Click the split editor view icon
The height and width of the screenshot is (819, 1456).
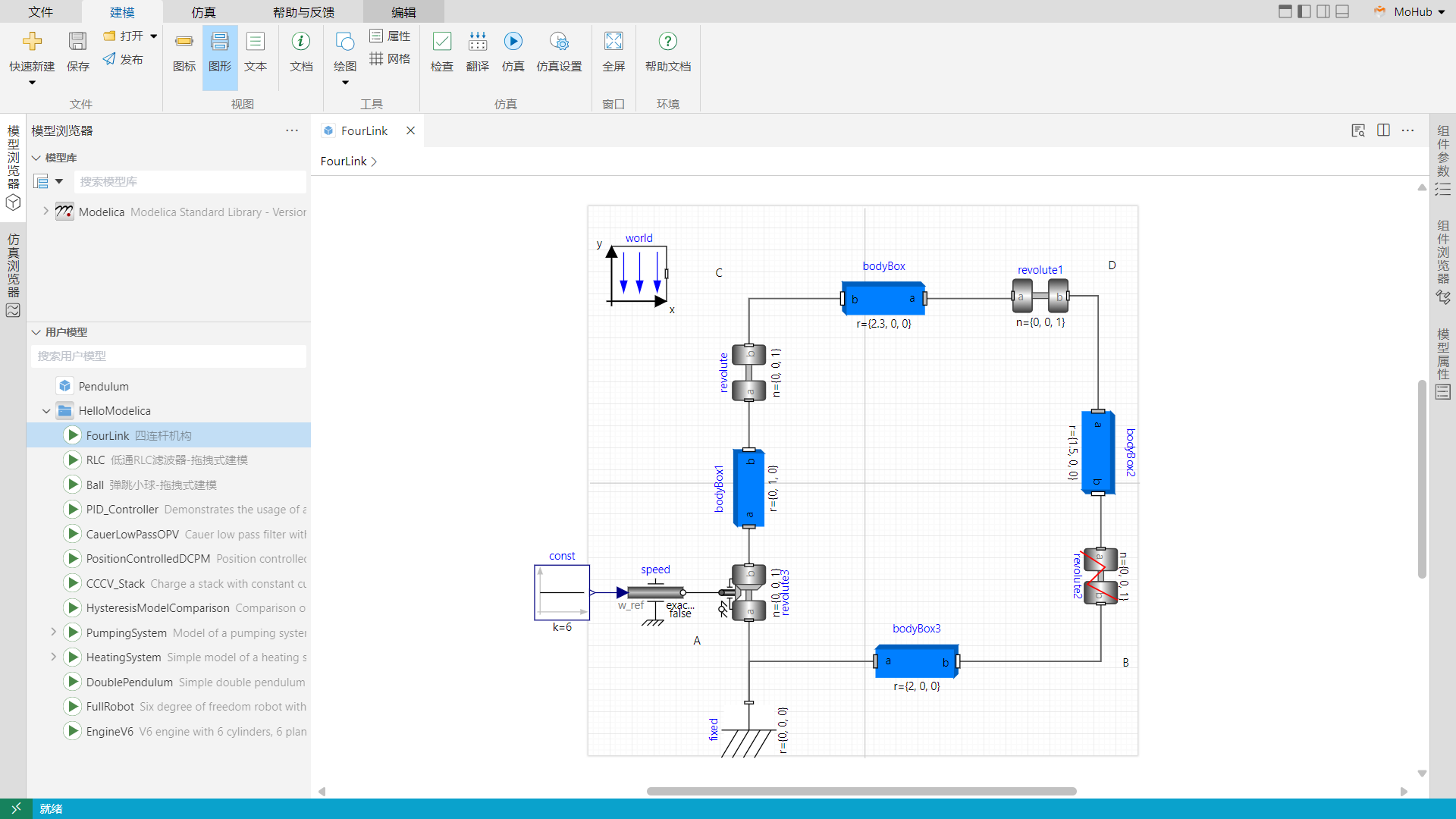[1383, 130]
